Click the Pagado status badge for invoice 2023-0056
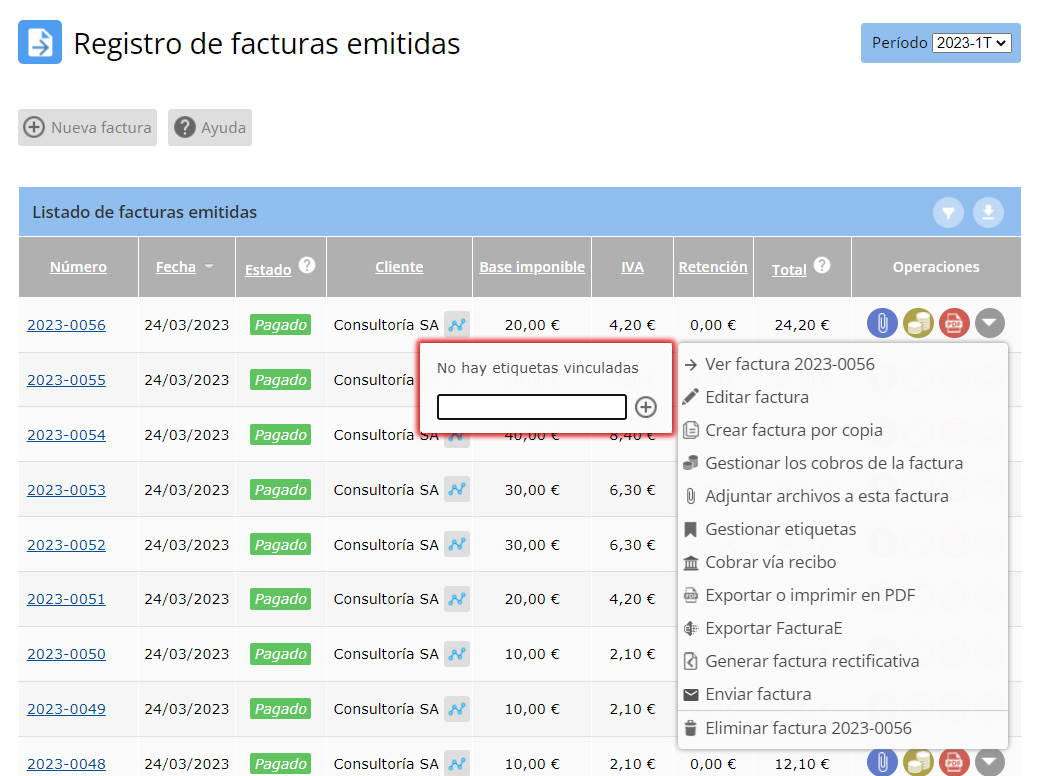Image resolution: width=1037 pixels, height=776 pixels. (280, 325)
